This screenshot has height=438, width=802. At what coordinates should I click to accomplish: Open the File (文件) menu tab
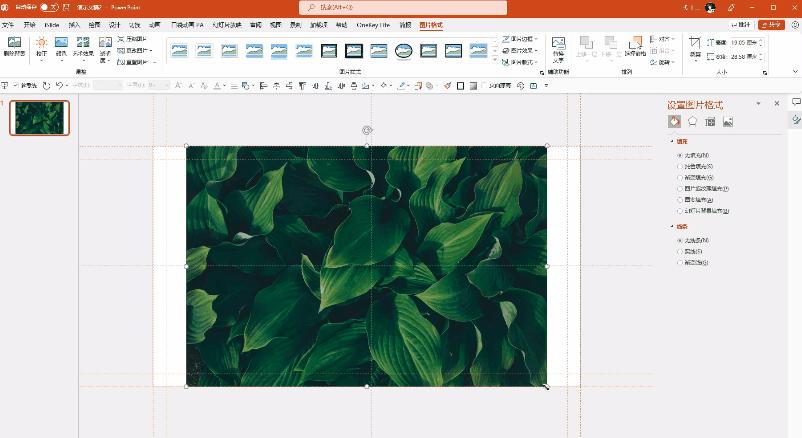[8, 25]
